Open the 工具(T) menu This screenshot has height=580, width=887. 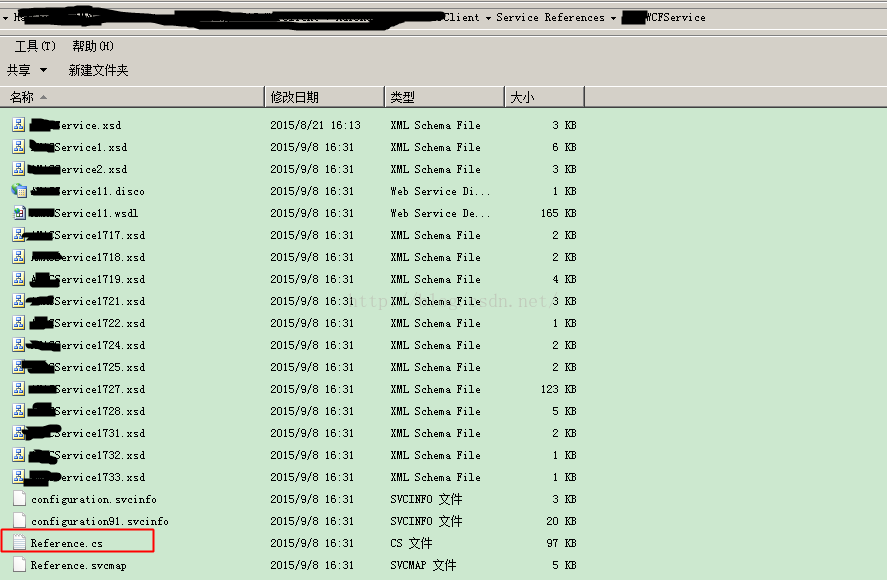(35, 46)
